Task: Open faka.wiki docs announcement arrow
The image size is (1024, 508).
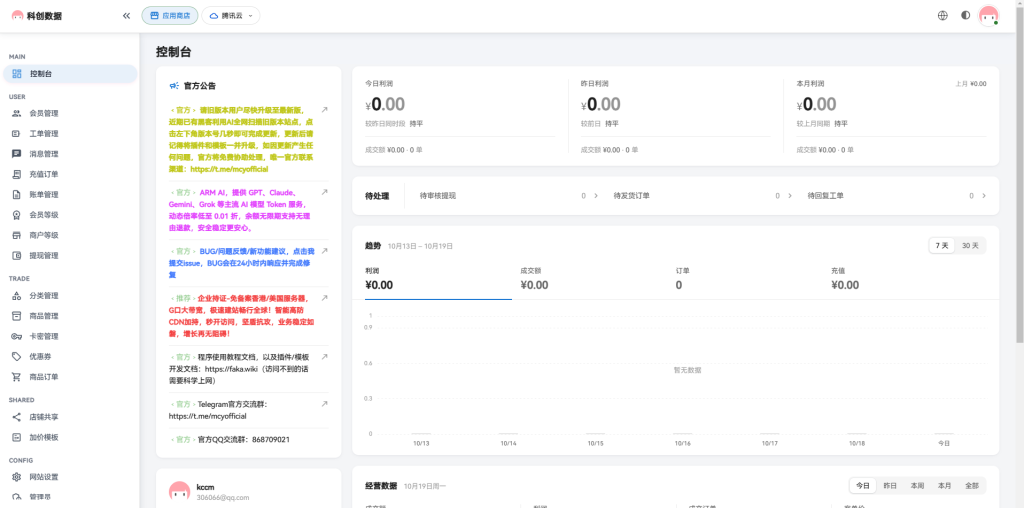Action: [x=324, y=357]
